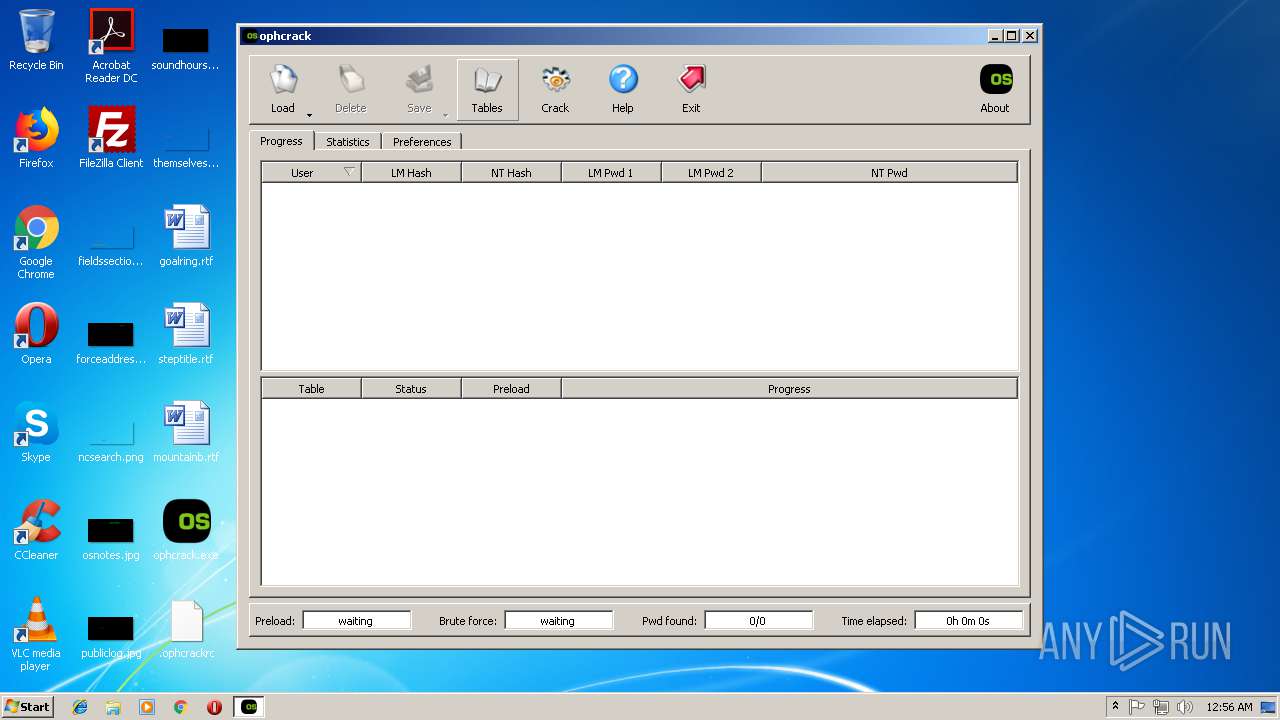
Task: Select the .ophcrackrc file icon
Action: [x=186, y=628]
